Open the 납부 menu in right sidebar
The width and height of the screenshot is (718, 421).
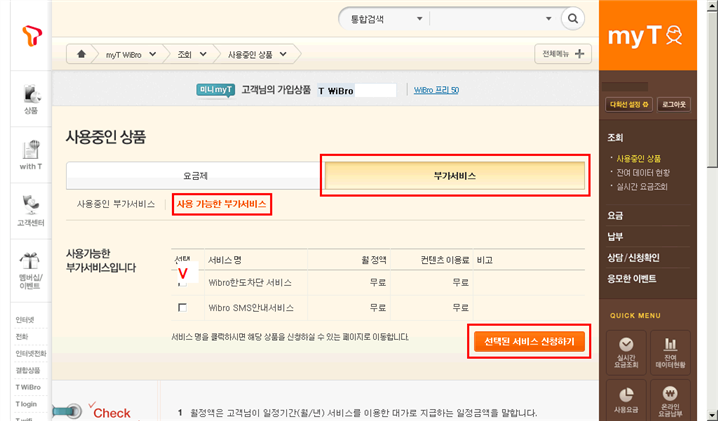point(615,236)
